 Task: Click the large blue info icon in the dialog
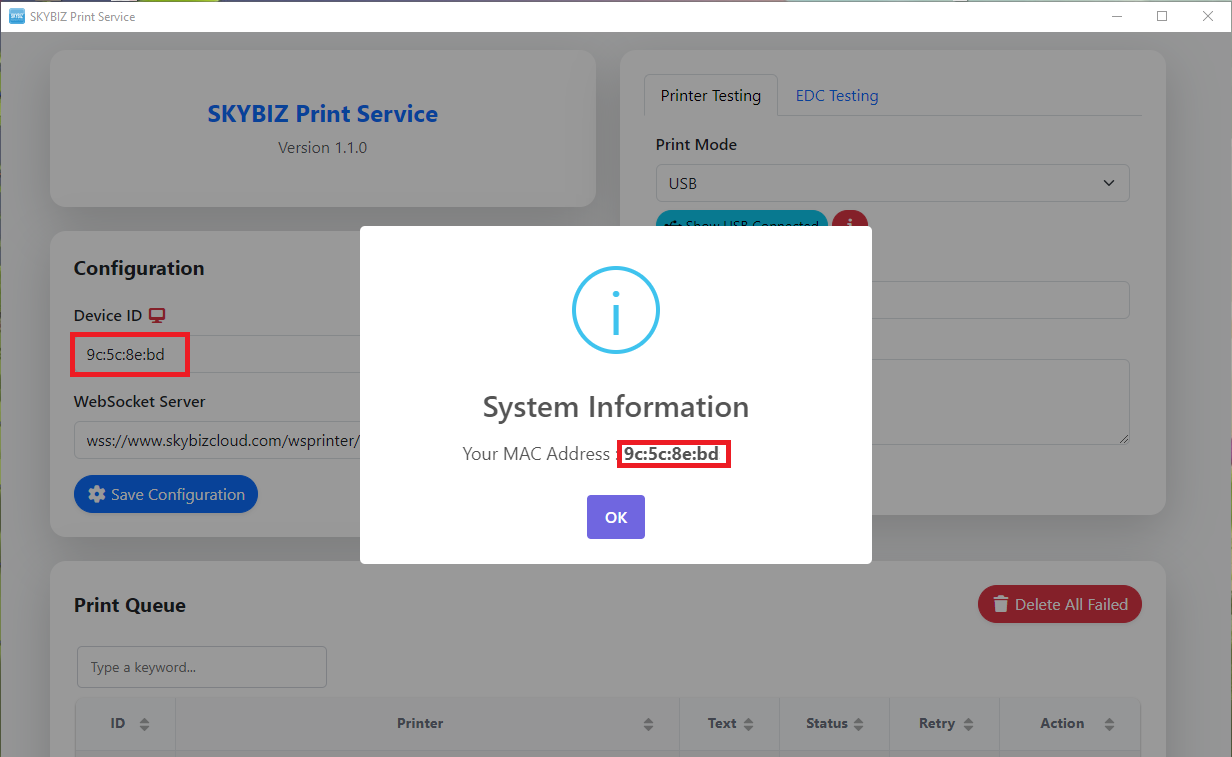coord(615,310)
